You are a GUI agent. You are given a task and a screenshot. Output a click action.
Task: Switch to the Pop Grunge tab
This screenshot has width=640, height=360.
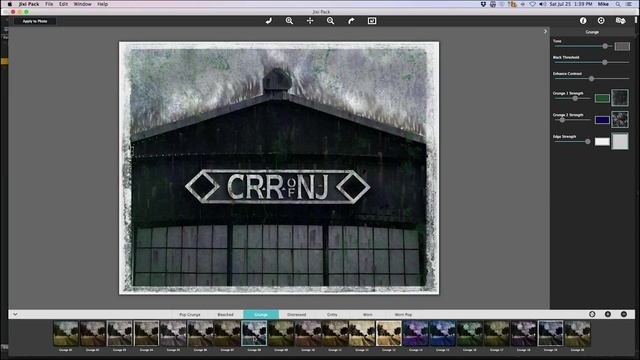tap(190, 315)
